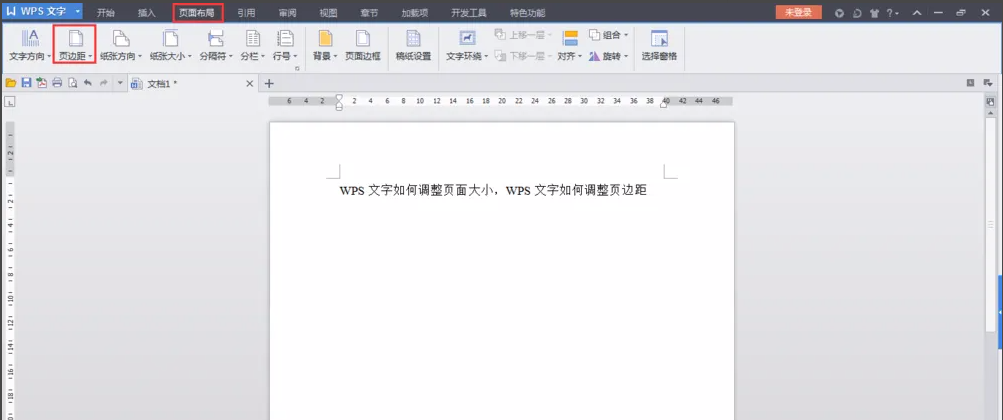
Task: Switch to the 开发工具 (Developer) tab
Action: [469, 13]
